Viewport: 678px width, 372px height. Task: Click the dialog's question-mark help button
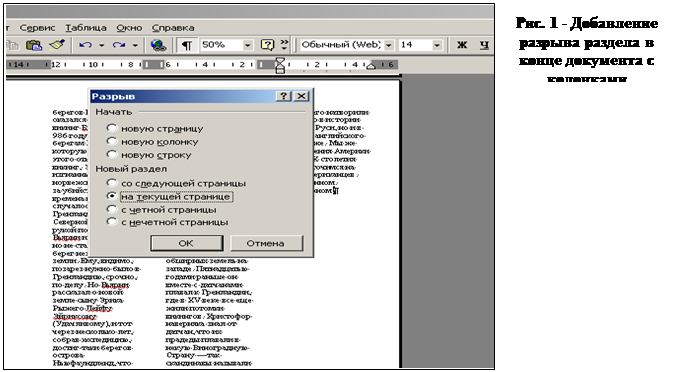point(284,96)
